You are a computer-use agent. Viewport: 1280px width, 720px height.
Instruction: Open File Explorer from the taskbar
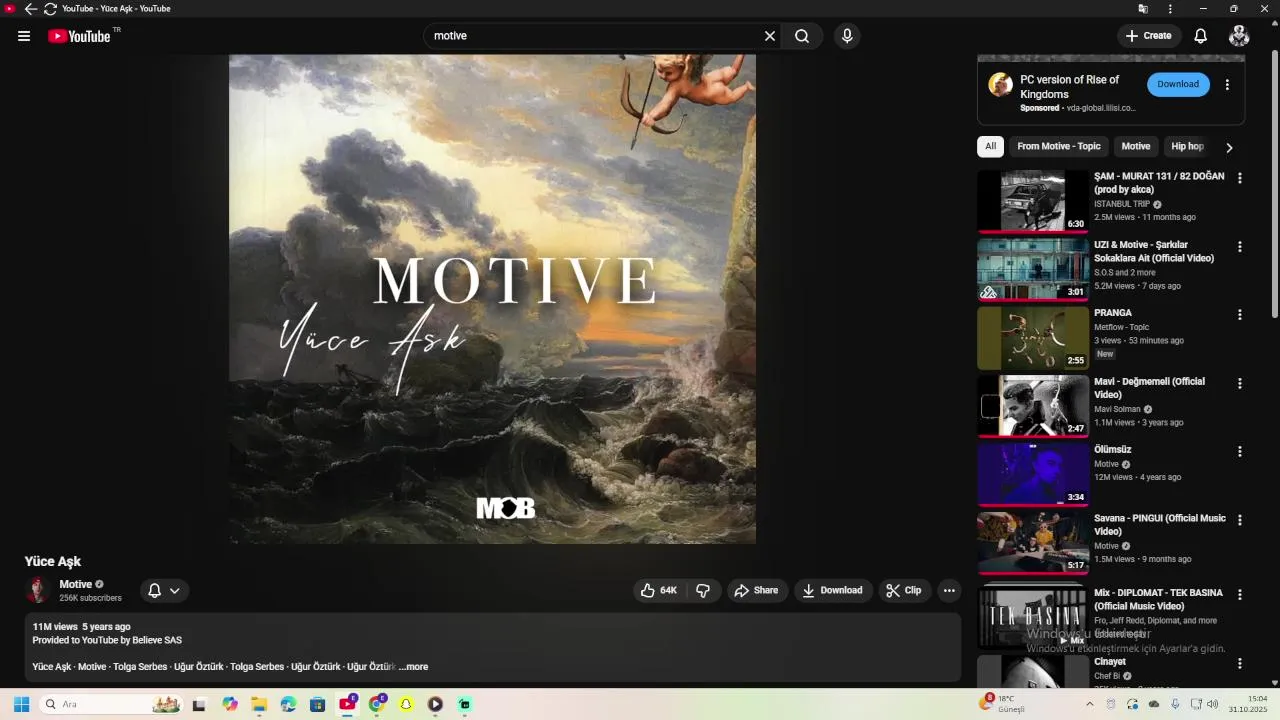[x=259, y=704]
